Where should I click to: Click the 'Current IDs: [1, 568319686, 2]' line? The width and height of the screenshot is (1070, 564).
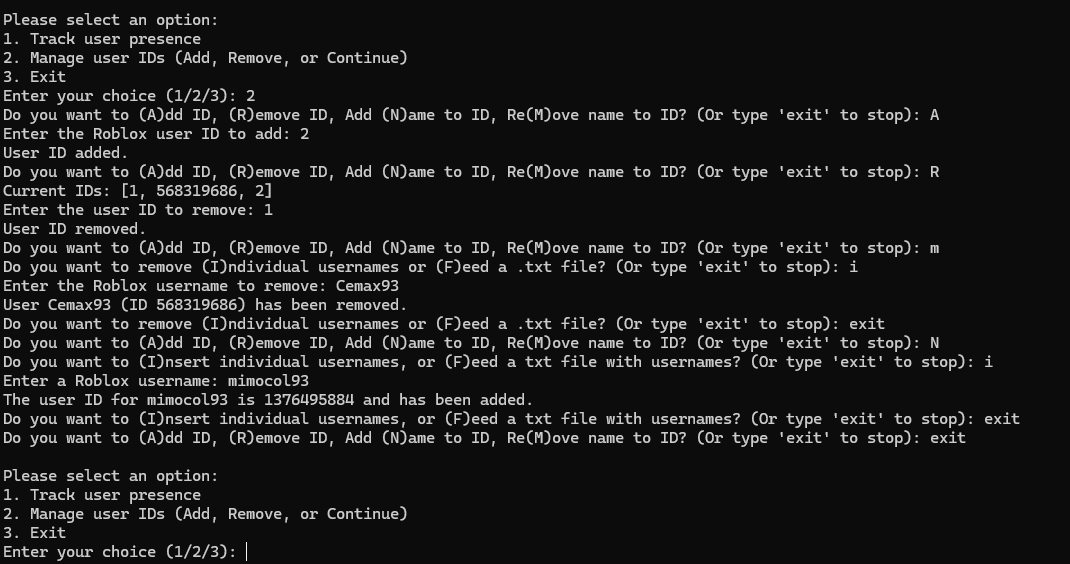pyautogui.click(x=137, y=191)
